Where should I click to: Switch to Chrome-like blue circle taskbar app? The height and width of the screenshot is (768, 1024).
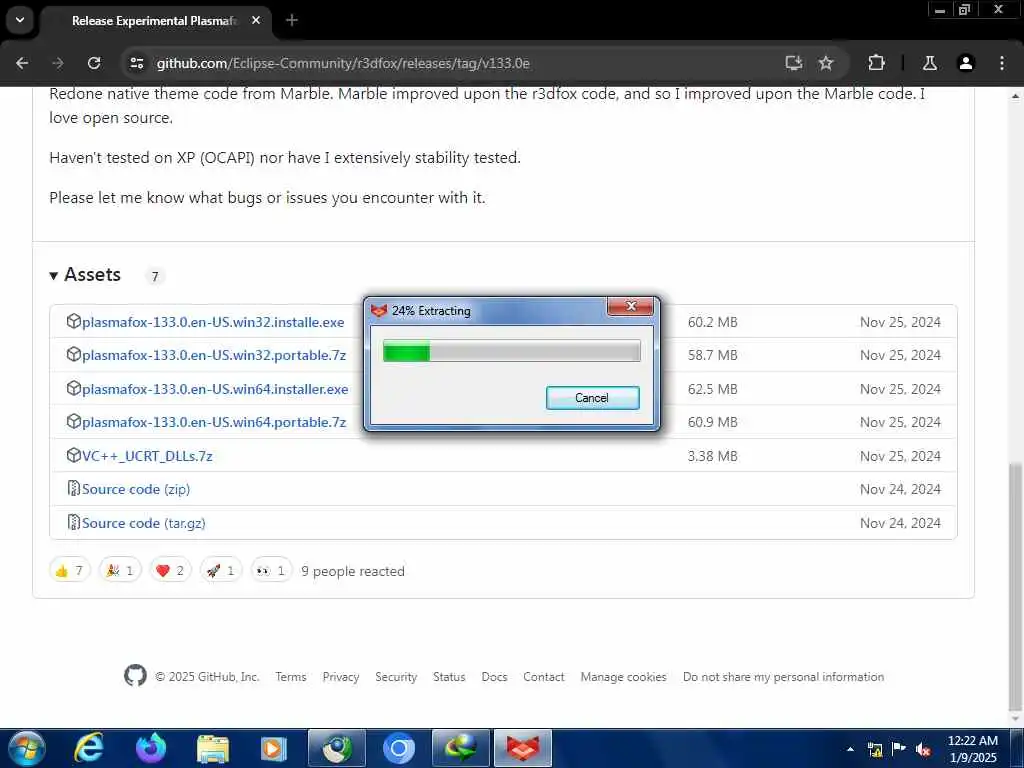[x=399, y=748]
